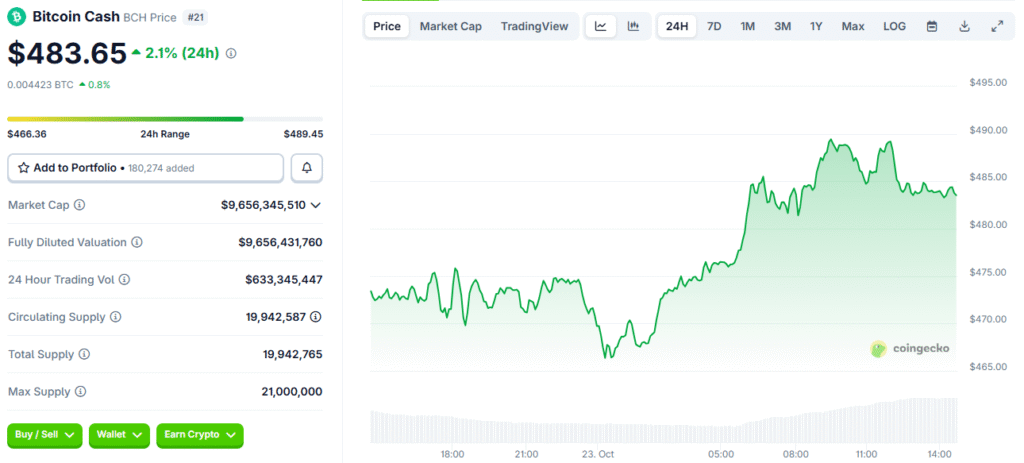Expand chart to fullscreen

pyautogui.click(x=997, y=26)
